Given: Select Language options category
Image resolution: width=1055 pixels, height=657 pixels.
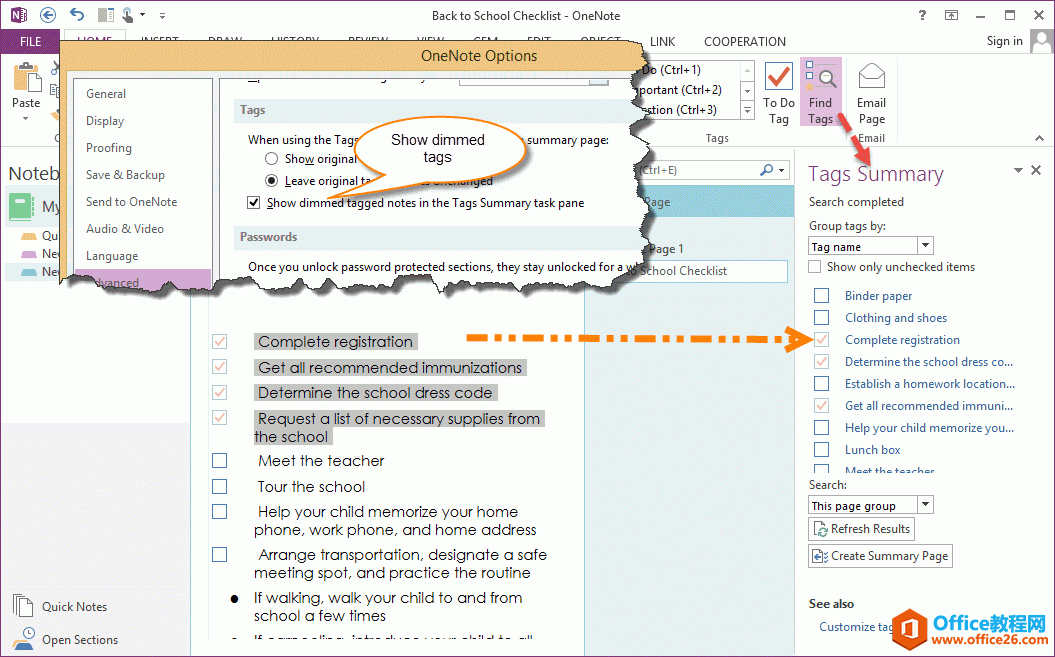Looking at the screenshot, I should [x=112, y=255].
